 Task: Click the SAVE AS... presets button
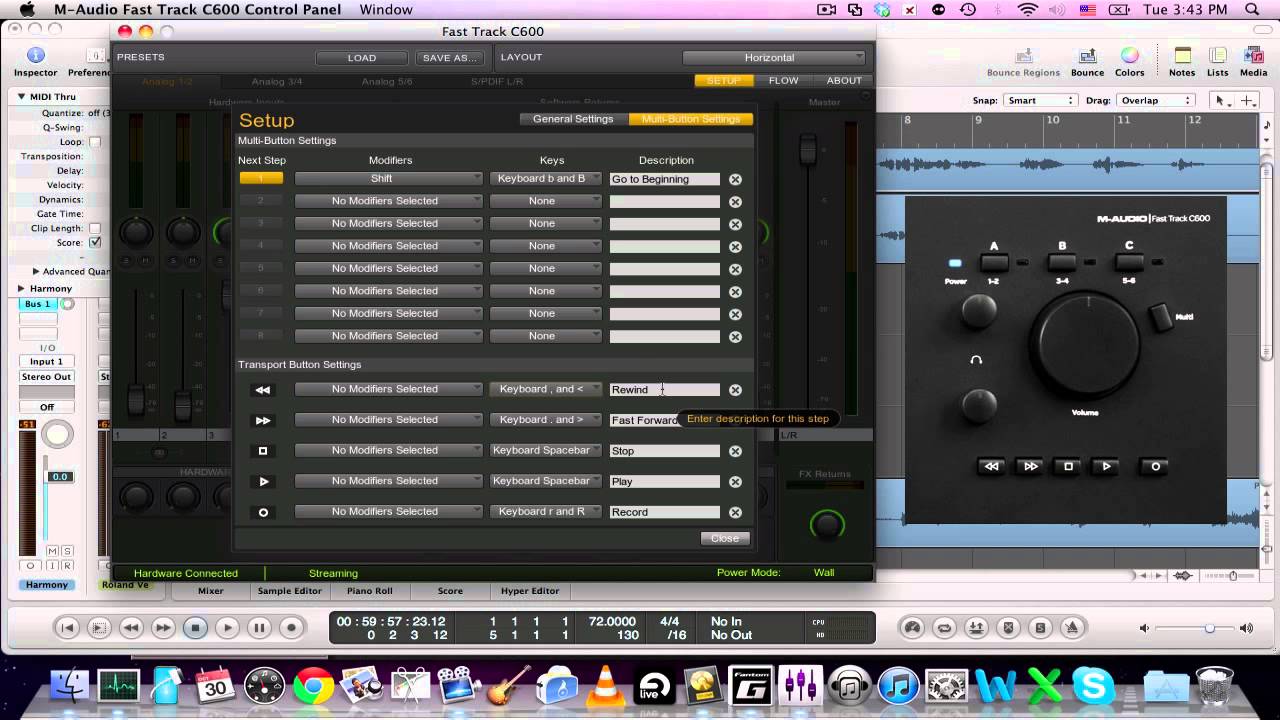[x=450, y=57]
